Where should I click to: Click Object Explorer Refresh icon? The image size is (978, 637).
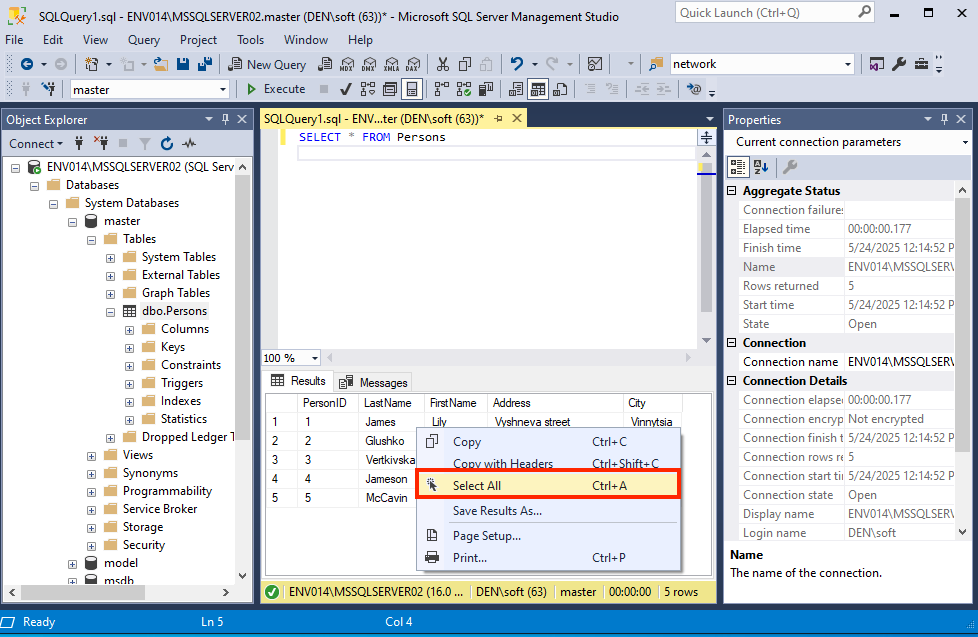click(167, 143)
